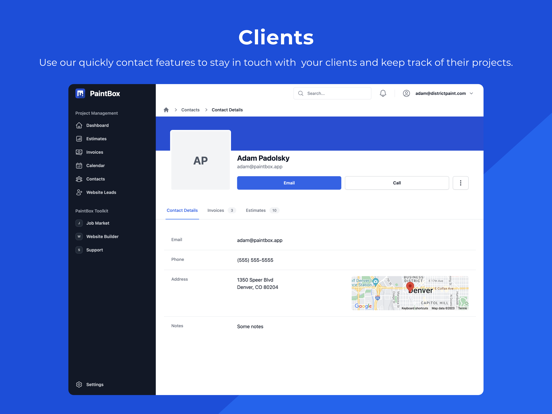Open Support label in the toolkit
This screenshot has height=414, width=552.
95,250
